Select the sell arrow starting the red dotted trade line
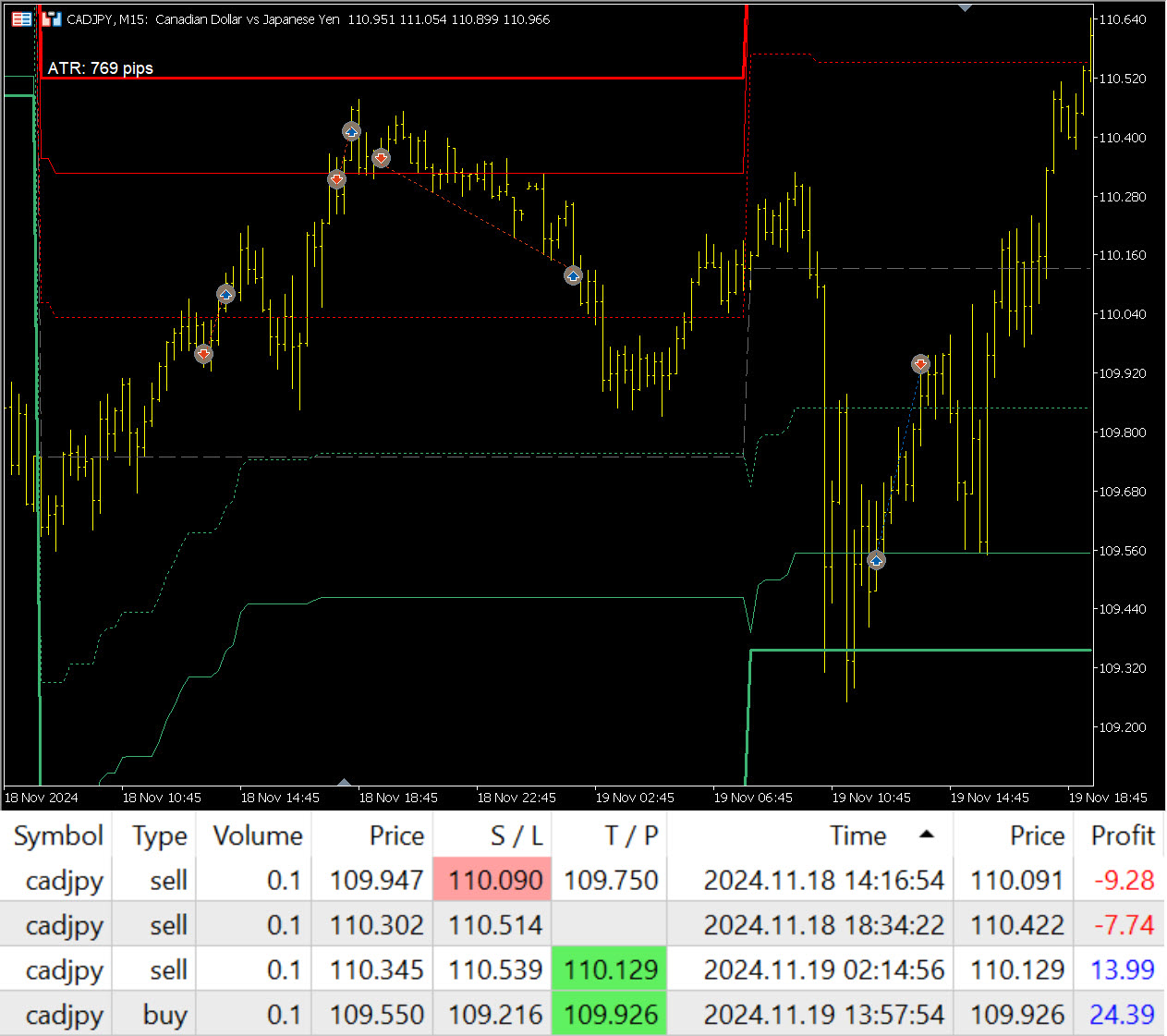The height and width of the screenshot is (1036, 1167). tap(381, 158)
